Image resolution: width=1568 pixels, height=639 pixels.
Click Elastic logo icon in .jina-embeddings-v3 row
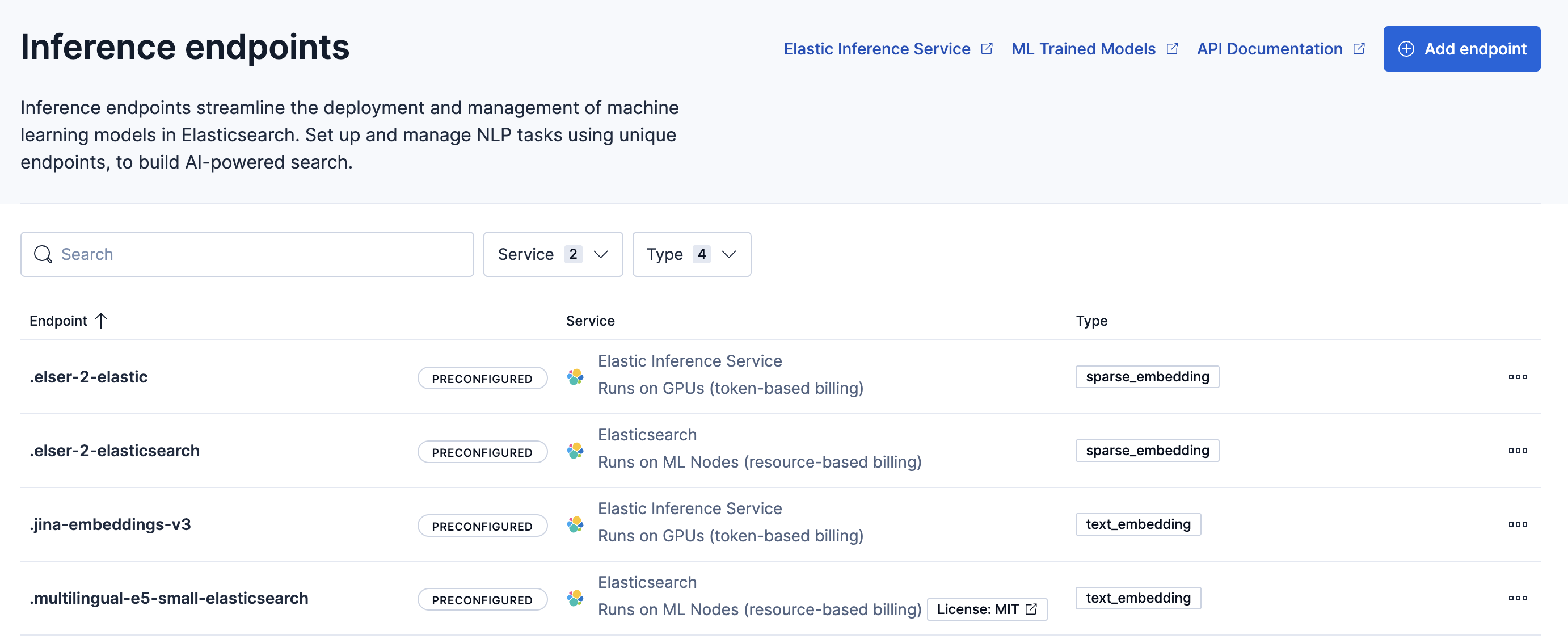pyautogui.click(x=575, y=524)
